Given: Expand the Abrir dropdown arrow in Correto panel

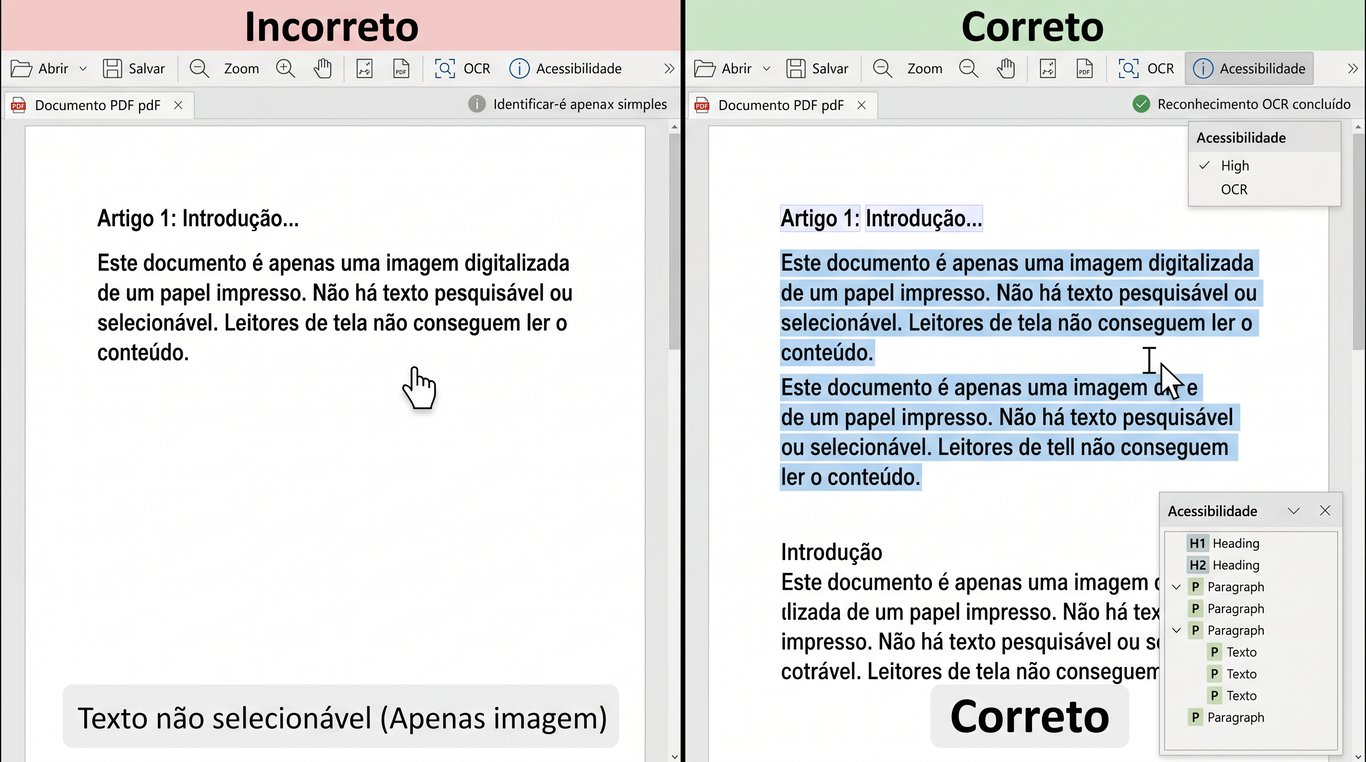Looking at the screenshot, I should 766,69.
